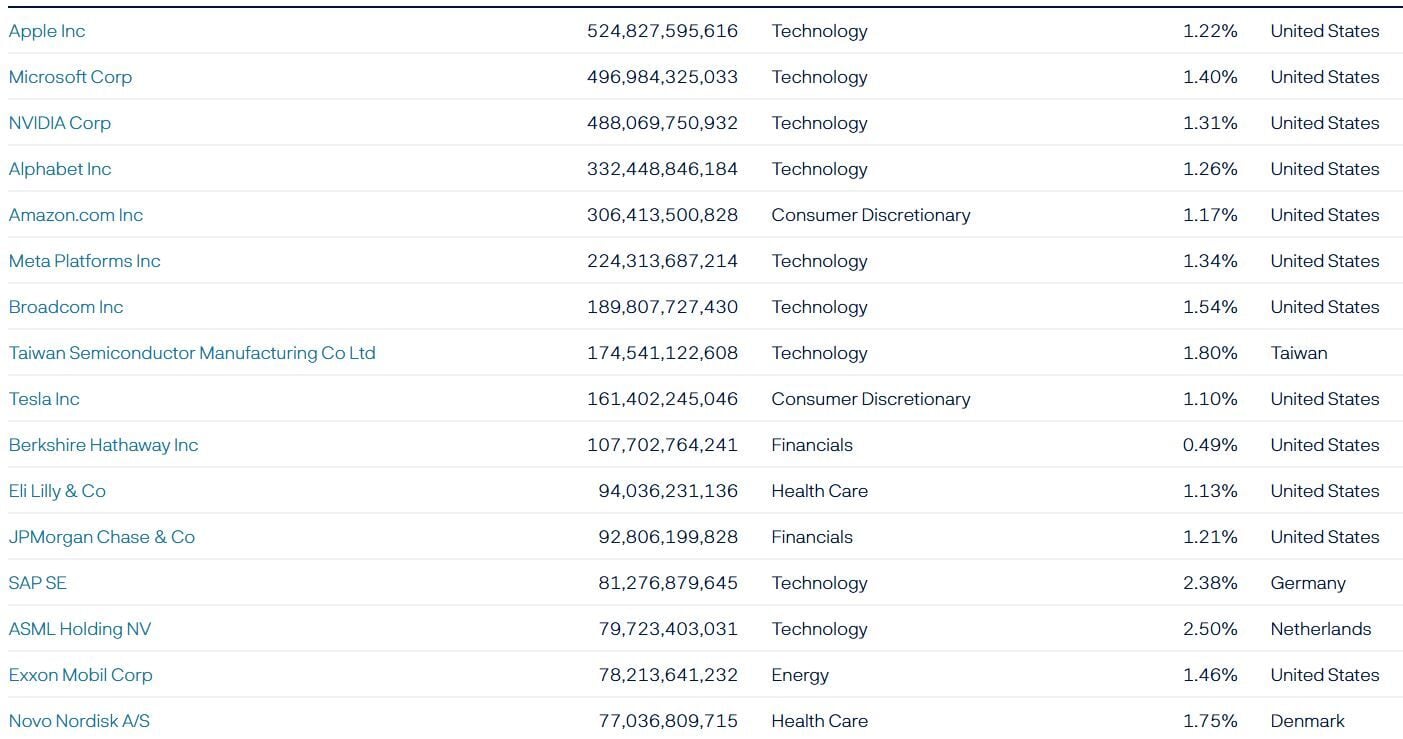Click the Energy sector cell

(x=800, y=675)
